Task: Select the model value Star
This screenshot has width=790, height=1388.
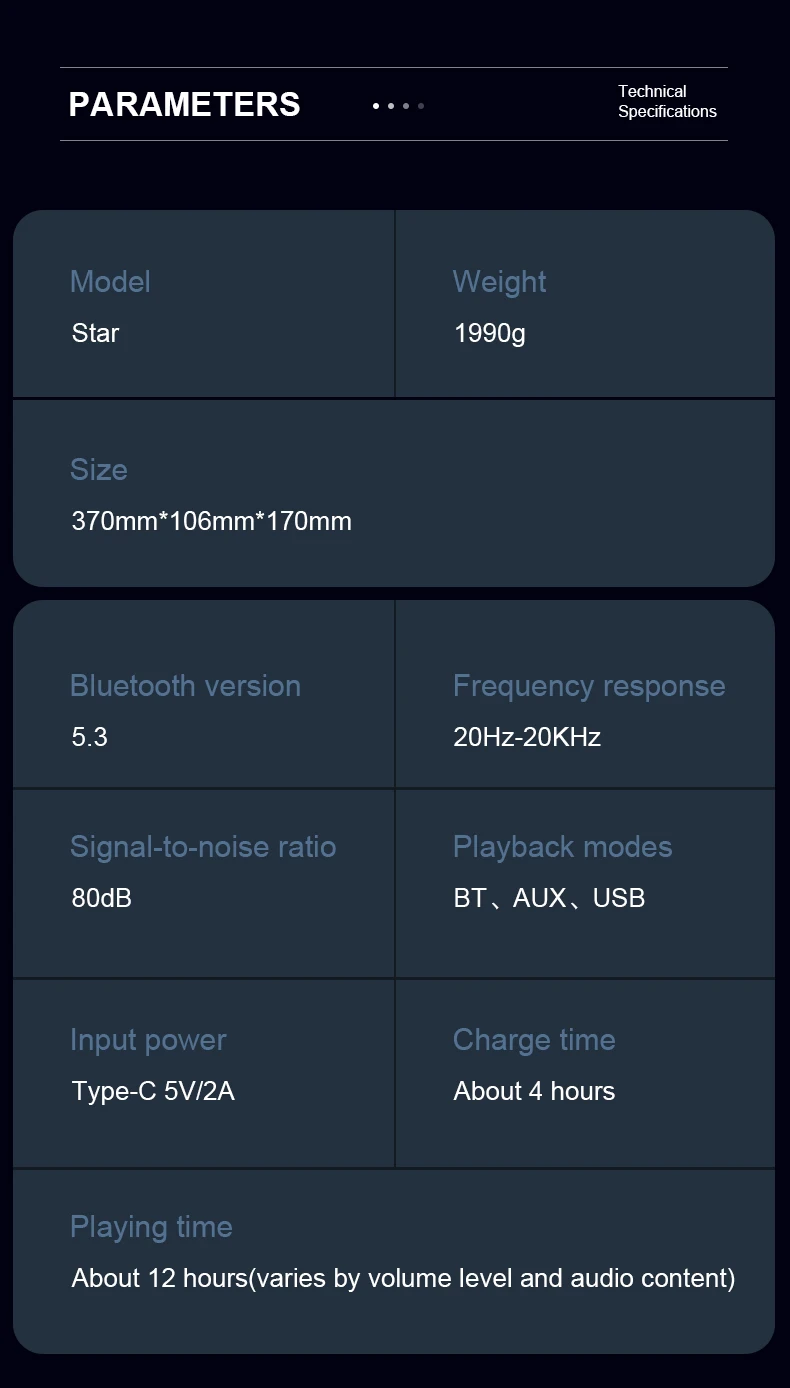Action: [95, 333]
